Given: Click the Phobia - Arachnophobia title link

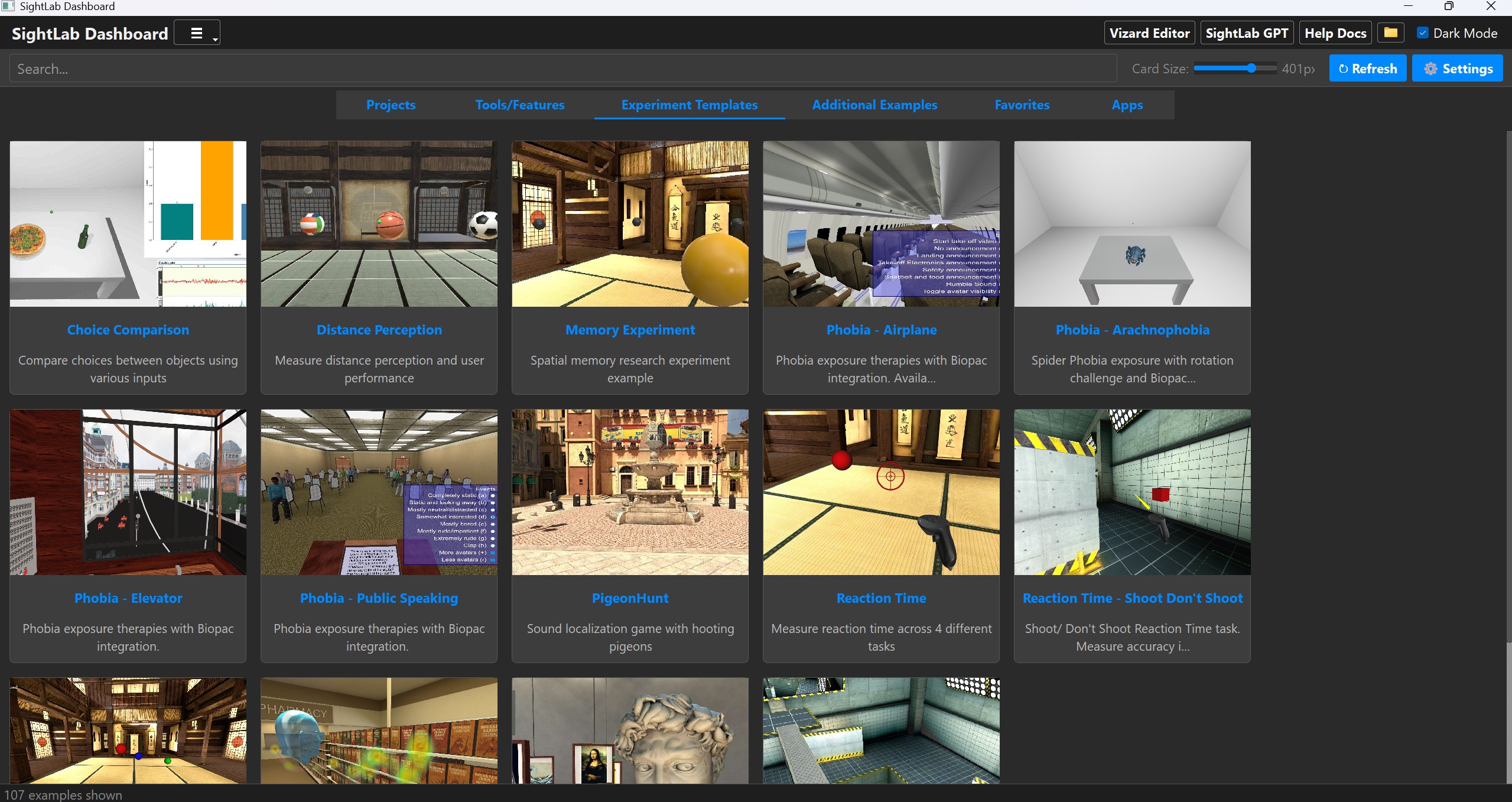Looking at the screenshot, I should point(1132,330).
